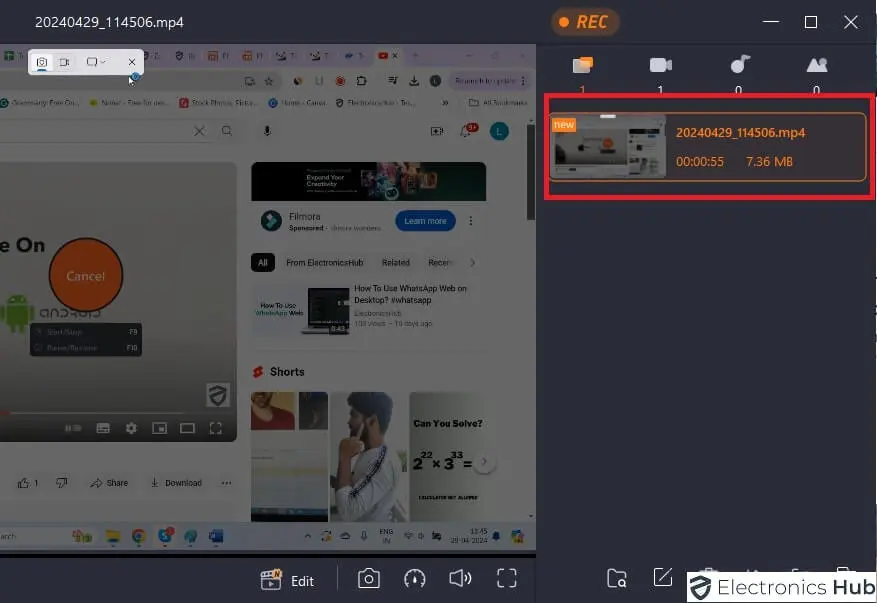Select video record mode in the snipping toolbar
Image resolution: width=877 pixels, height=603 pixels.
64,62
